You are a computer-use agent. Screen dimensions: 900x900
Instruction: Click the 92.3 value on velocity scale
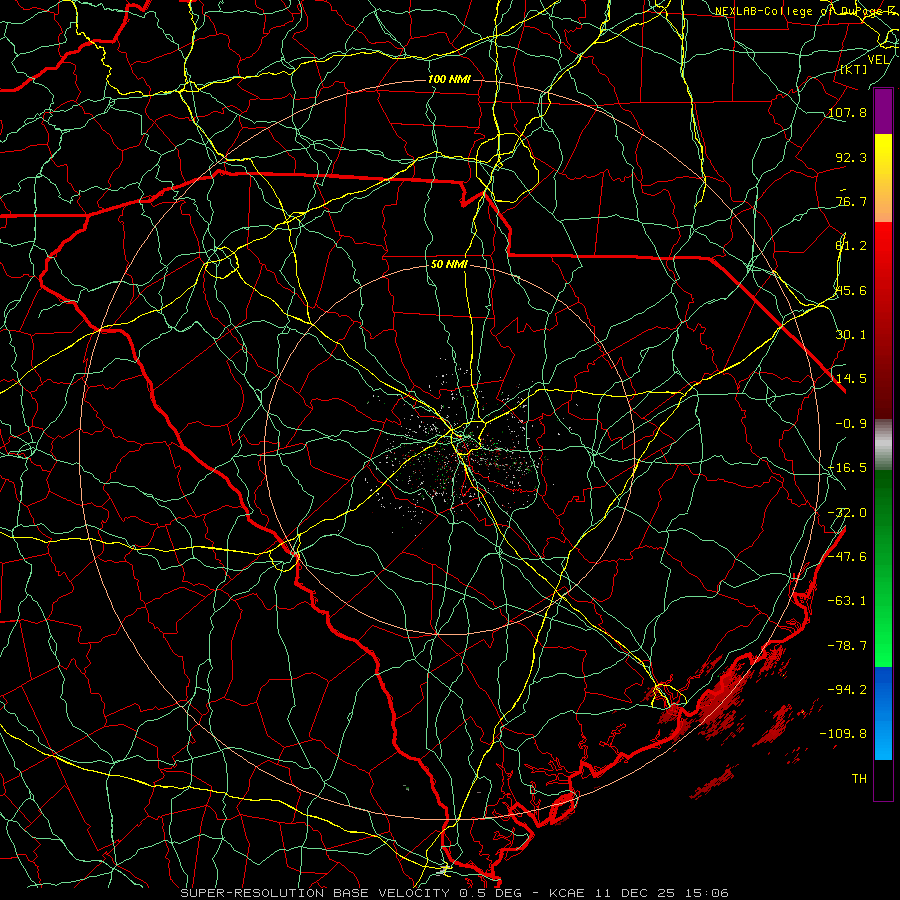click(851, 157)
